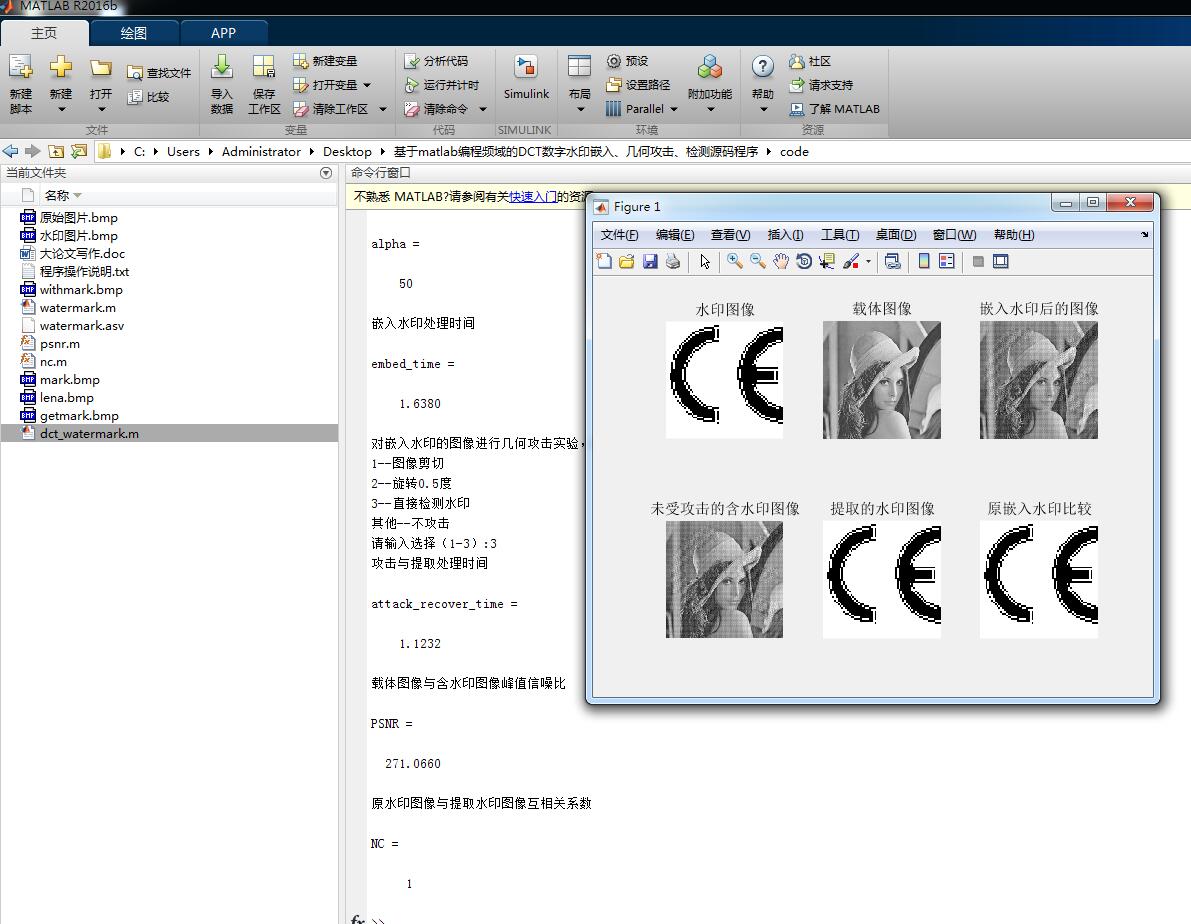Click the 快速入门 (Getting Started) link
1191x924 pixels.
pos(532,197)
